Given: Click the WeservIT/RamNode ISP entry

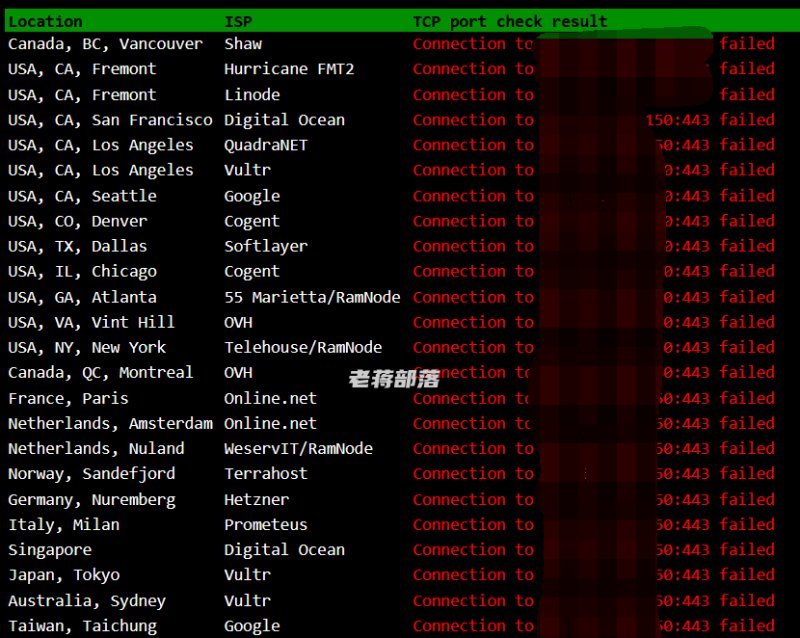Looking at the screenshot, I should [x=298, y=449].
